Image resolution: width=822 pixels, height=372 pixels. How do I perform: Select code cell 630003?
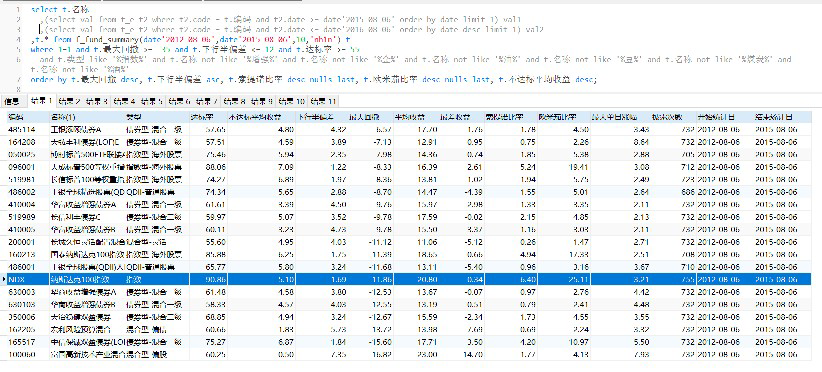coord(27,292)
